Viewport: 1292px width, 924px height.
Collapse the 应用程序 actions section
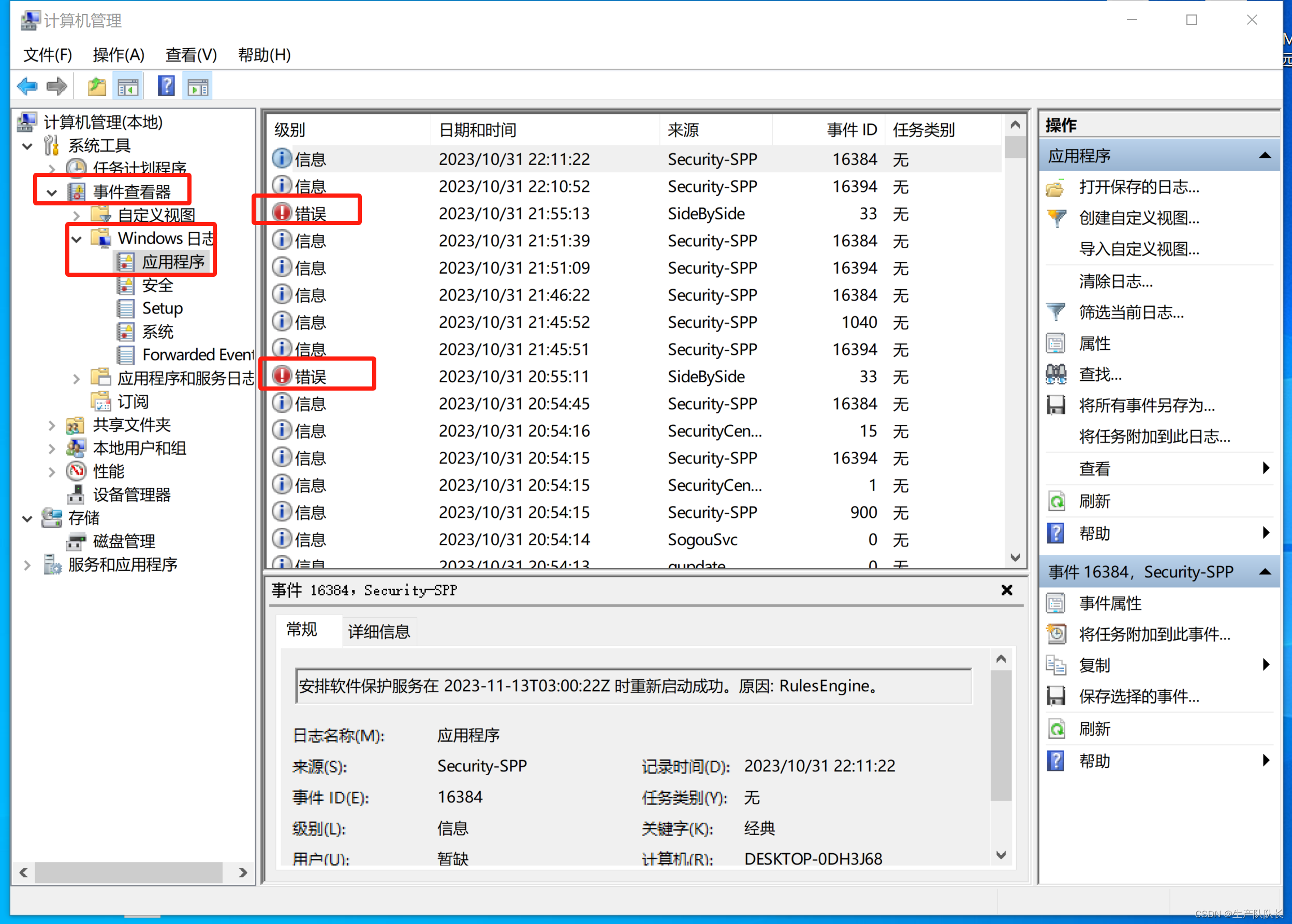(1265, 155)
